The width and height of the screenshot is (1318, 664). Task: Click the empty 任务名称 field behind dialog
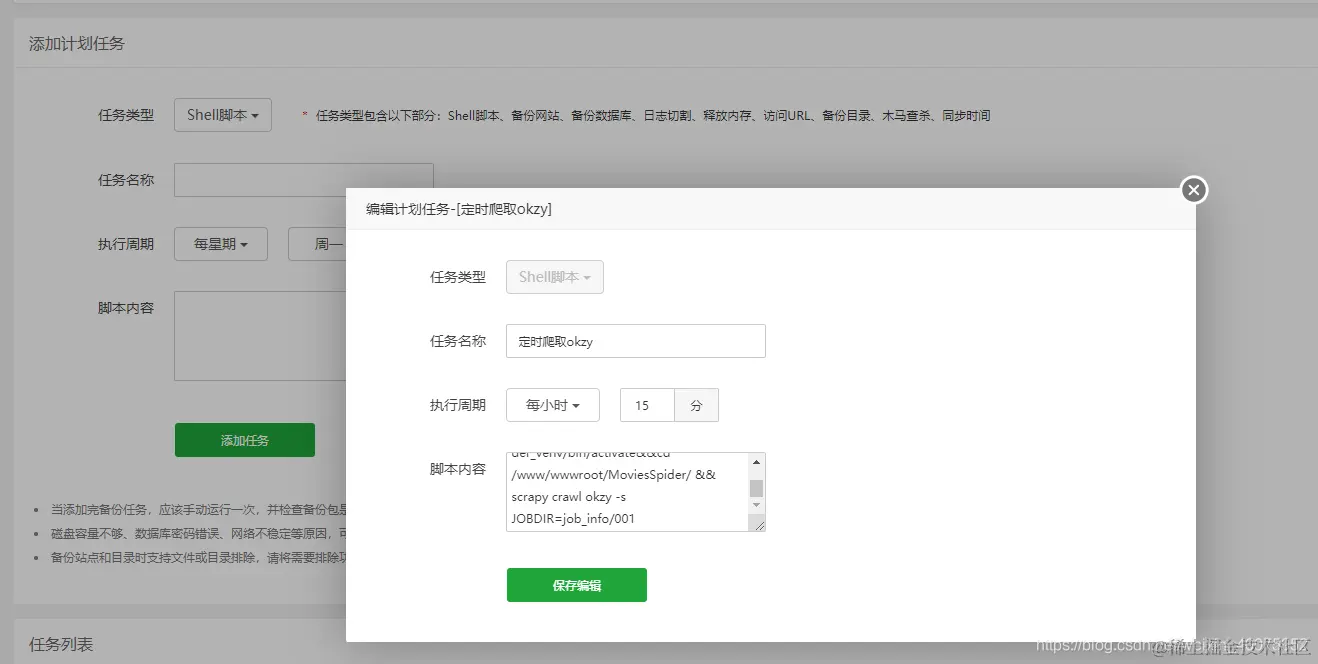[x=300, y=179]
